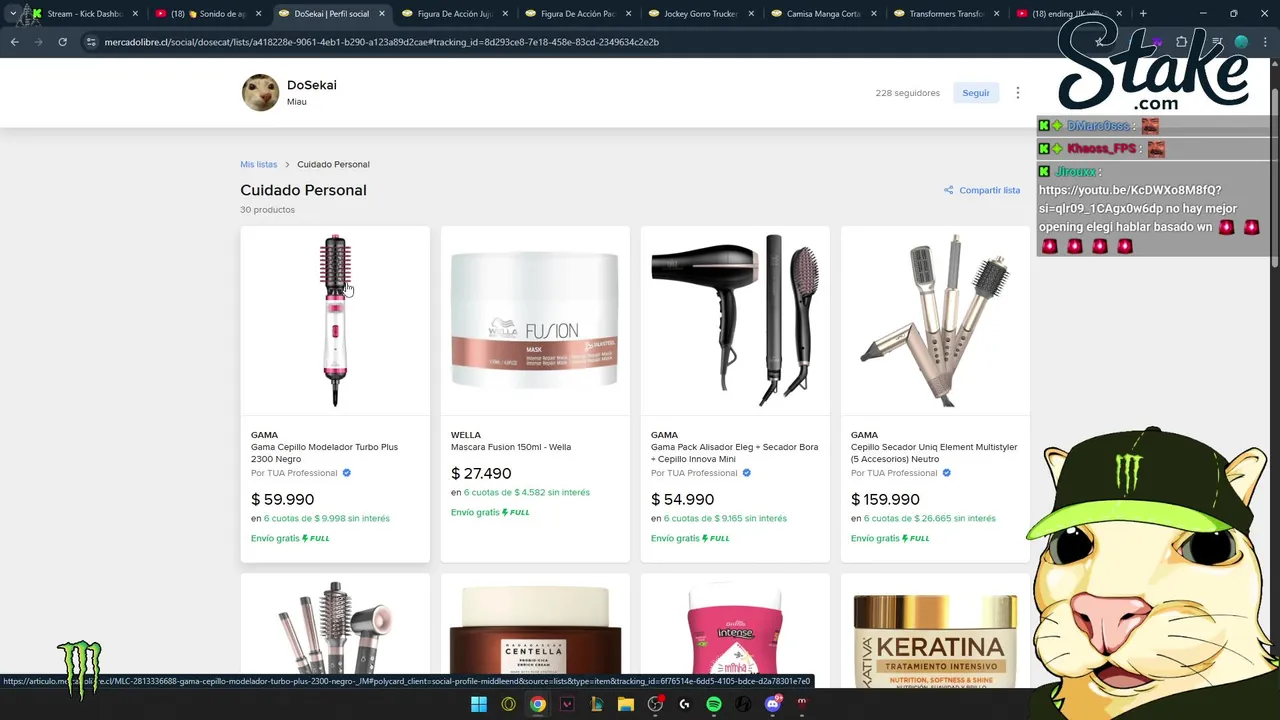Viewport: 1280px width, 720px height.
Task: Click the DoSekai cat avatar
Action: pyautogui.click(x=260, y=93)
